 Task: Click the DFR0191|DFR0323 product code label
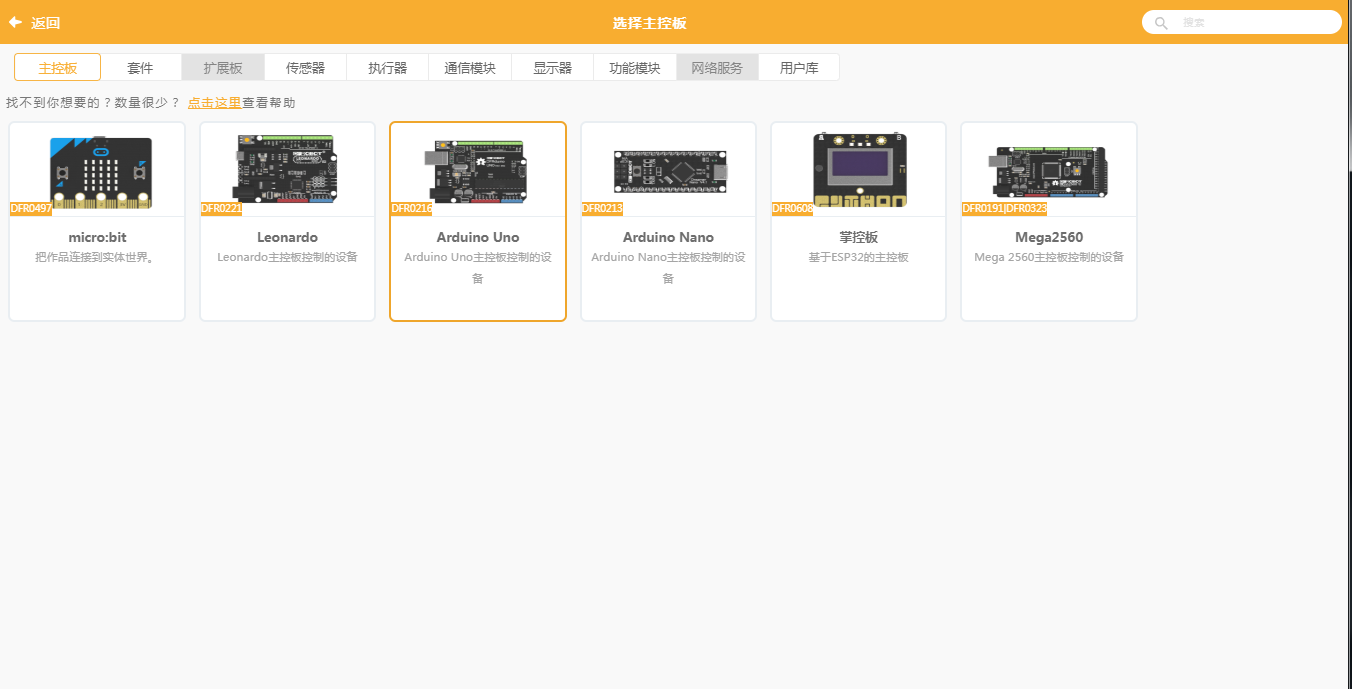pos(1004,209)
